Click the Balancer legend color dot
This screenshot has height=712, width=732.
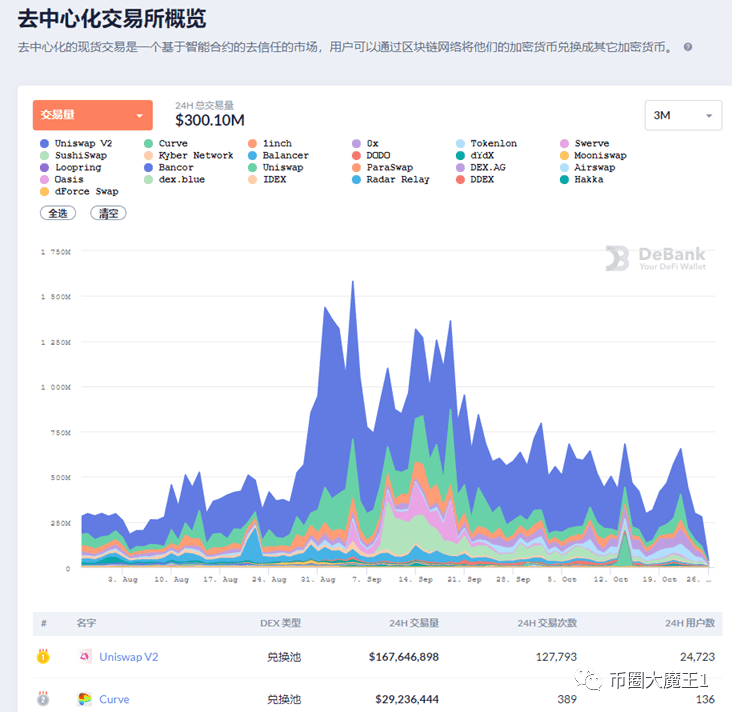pyautogui.click(x=253, y=155)
